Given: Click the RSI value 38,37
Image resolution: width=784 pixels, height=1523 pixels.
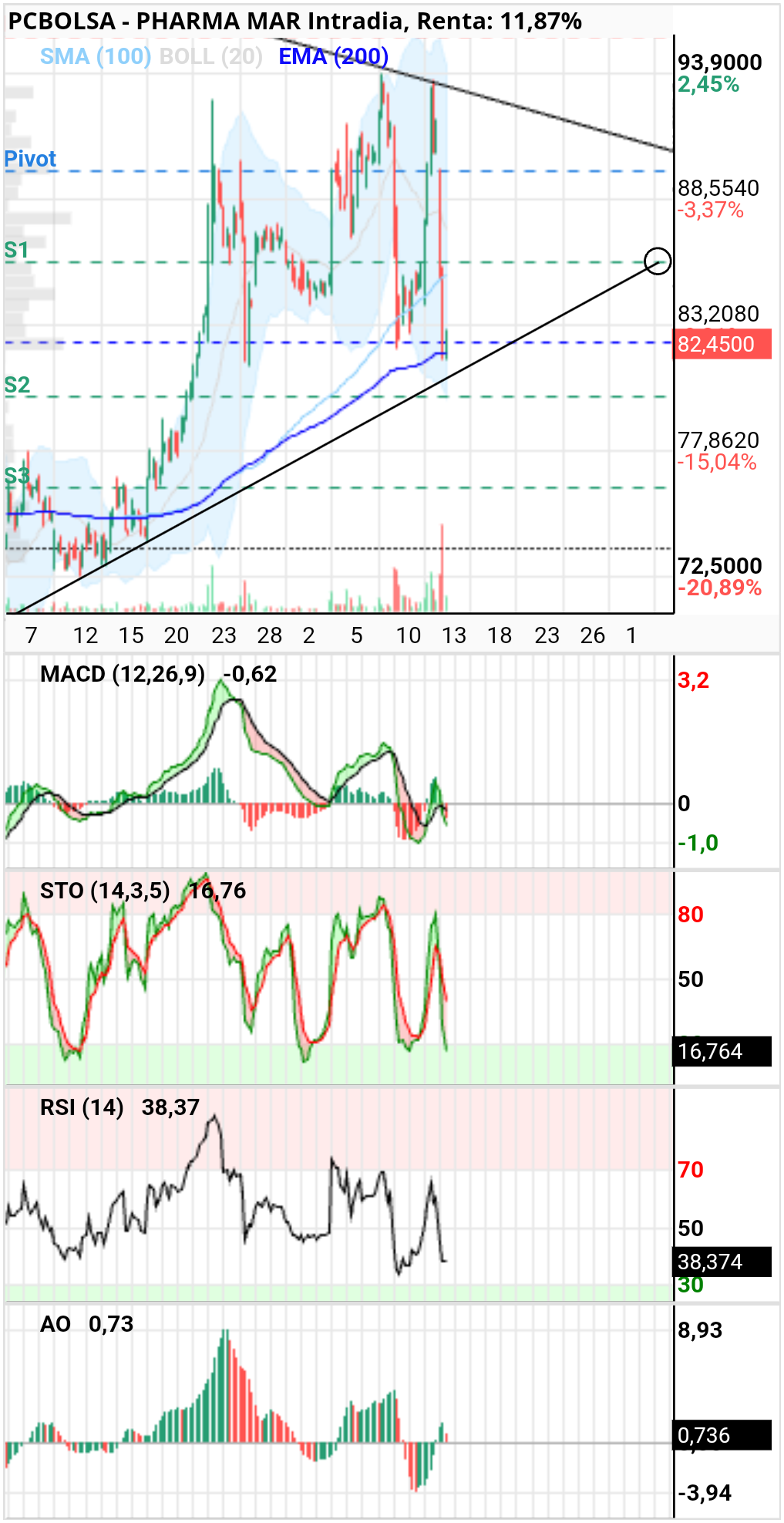Looking at the screenshot, I should pyautogui.click(x=170, y=1108).
